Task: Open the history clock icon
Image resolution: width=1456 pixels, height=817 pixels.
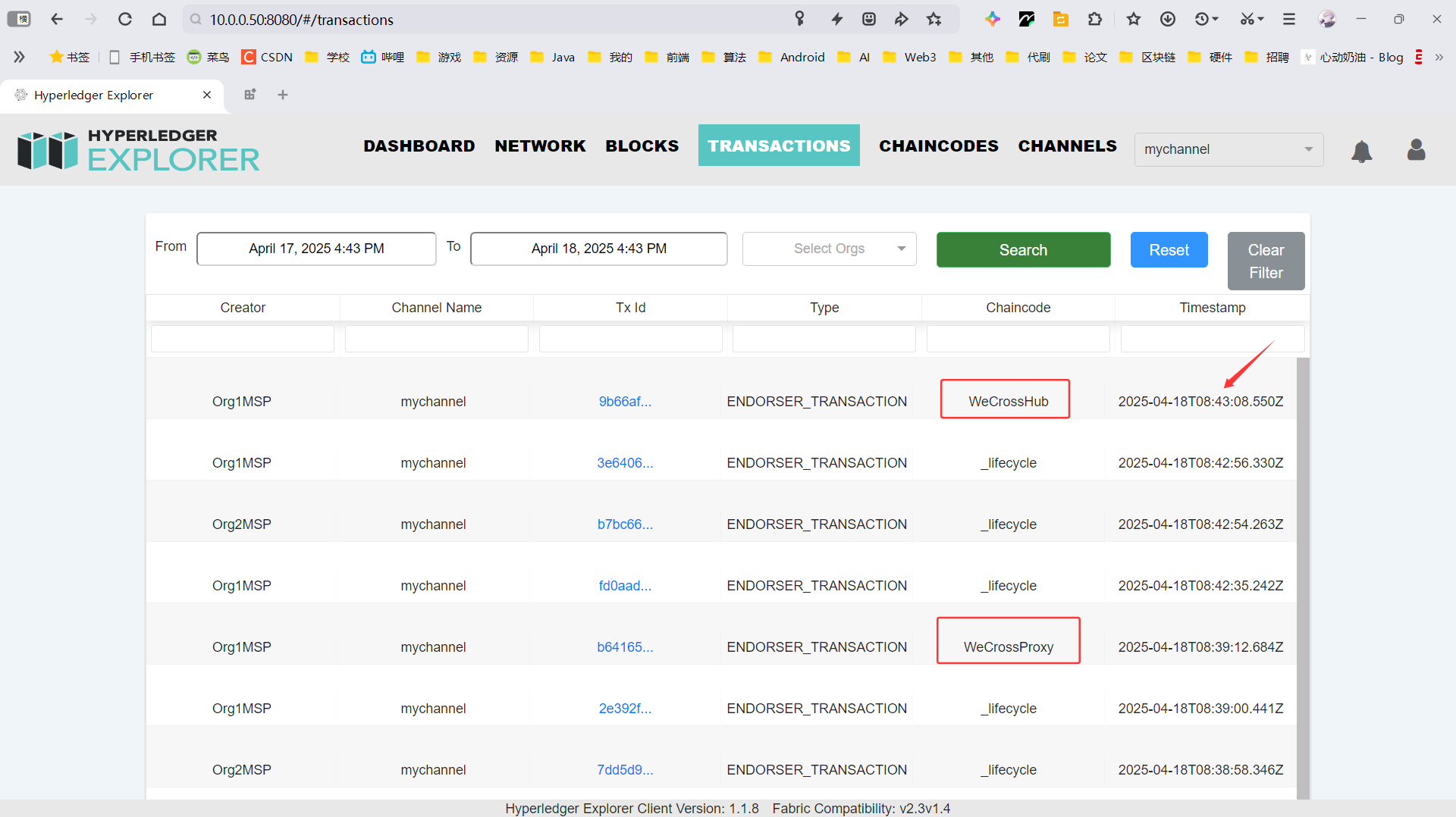Action: 1202,19
